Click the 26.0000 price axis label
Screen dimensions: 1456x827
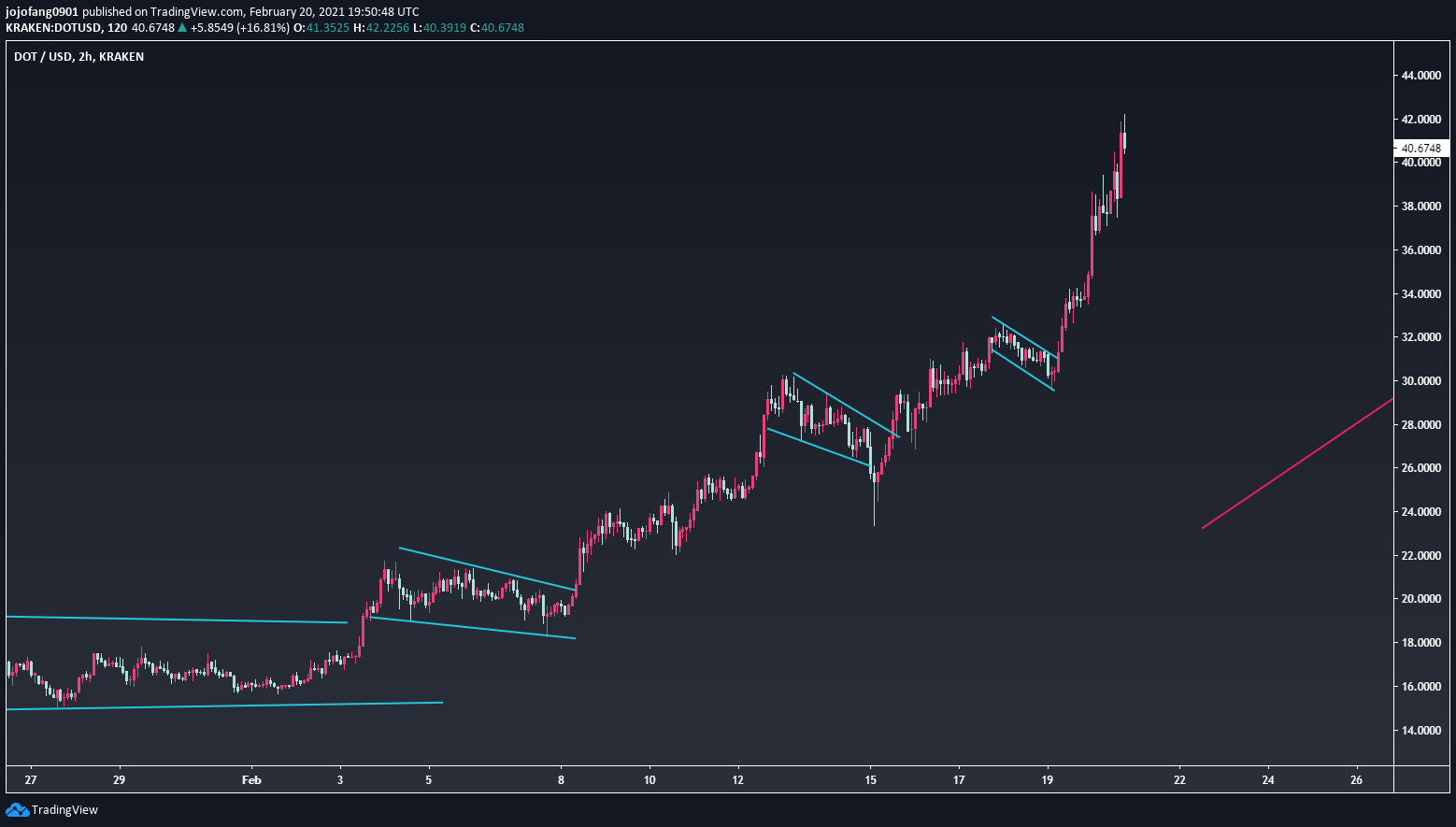[x=1421, y=468]
